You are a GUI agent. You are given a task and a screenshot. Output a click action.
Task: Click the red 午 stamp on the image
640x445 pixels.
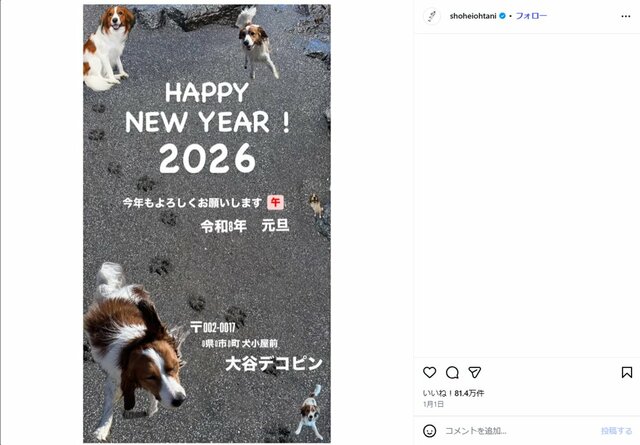click(276, 202)
